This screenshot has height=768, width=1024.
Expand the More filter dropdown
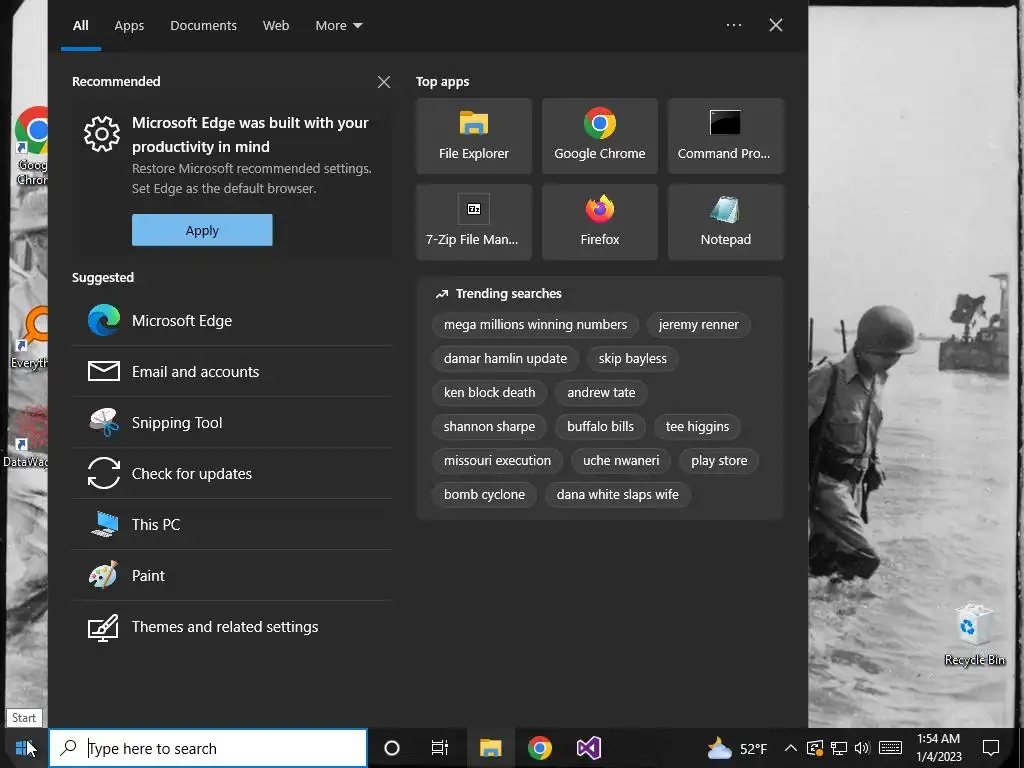pyautogui.click(x=338, y=25)
